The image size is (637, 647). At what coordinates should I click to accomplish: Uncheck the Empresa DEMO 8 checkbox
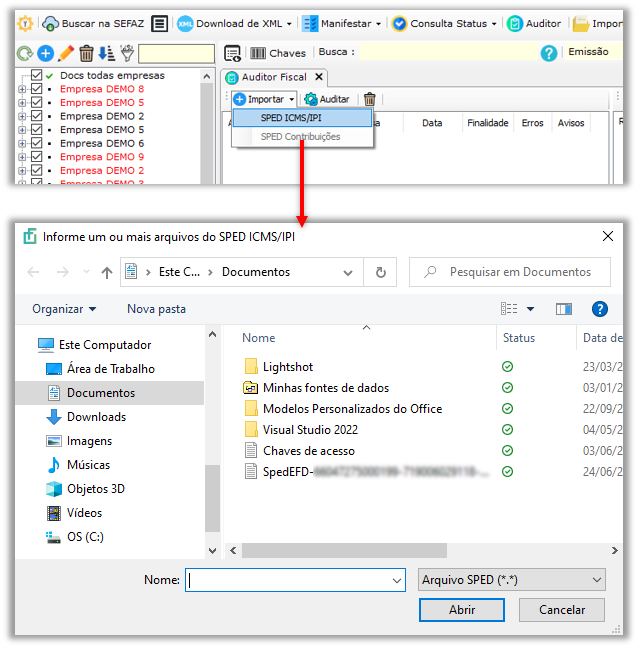point(37,89)
